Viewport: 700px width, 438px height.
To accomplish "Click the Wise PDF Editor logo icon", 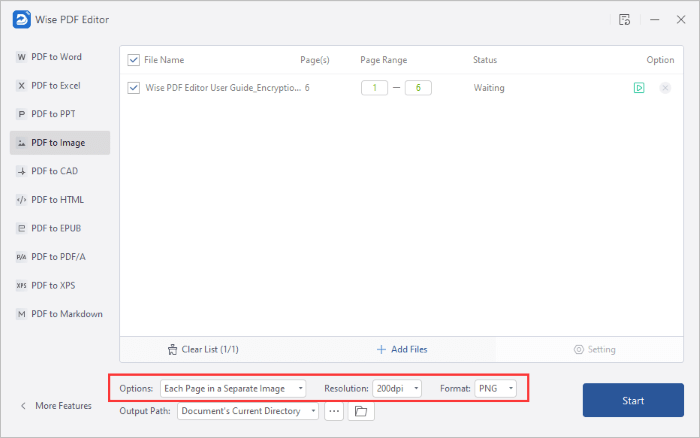I will [x=21, y=20].
